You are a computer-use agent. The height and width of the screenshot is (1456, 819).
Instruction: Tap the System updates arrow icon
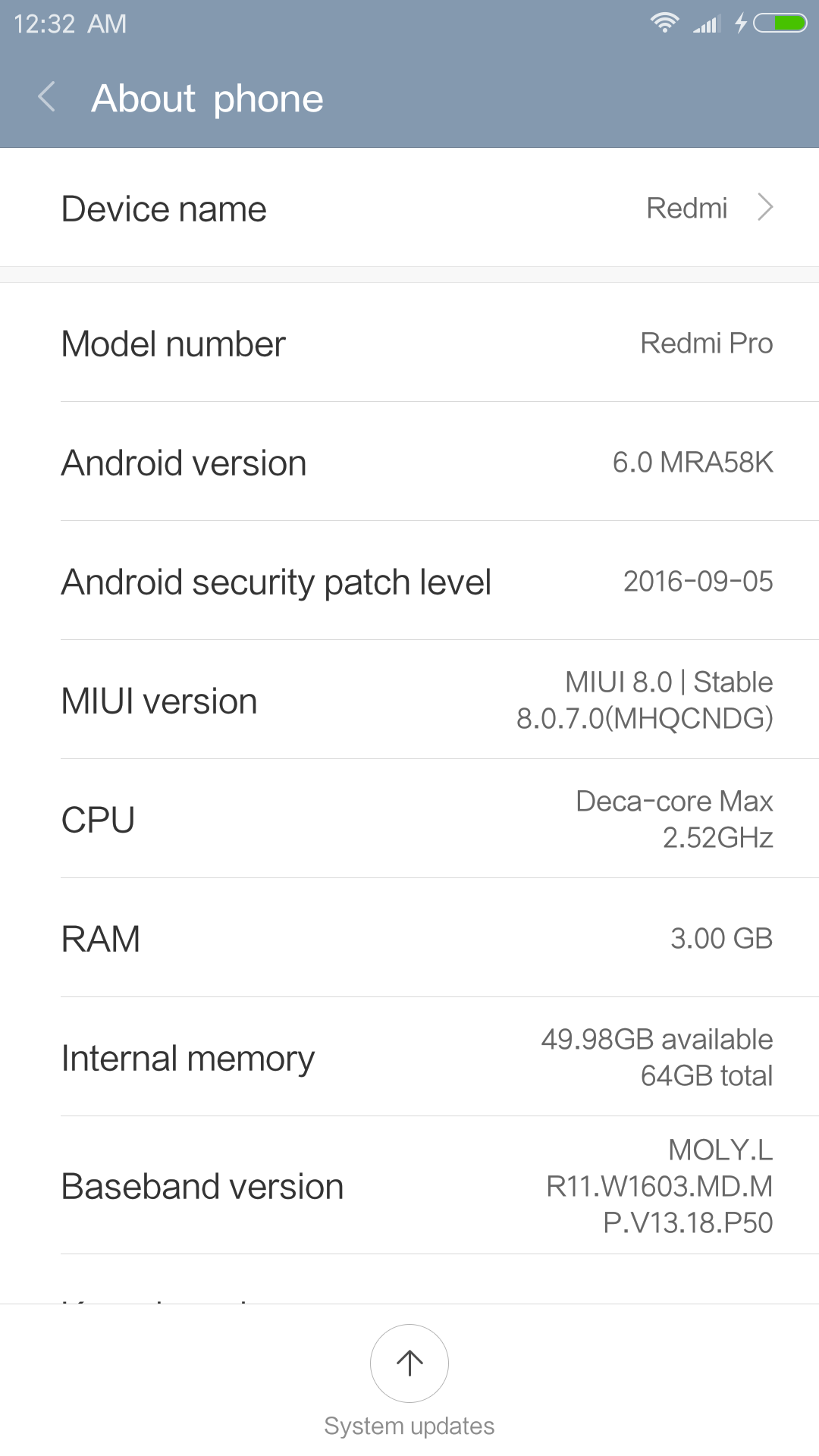409,1363
